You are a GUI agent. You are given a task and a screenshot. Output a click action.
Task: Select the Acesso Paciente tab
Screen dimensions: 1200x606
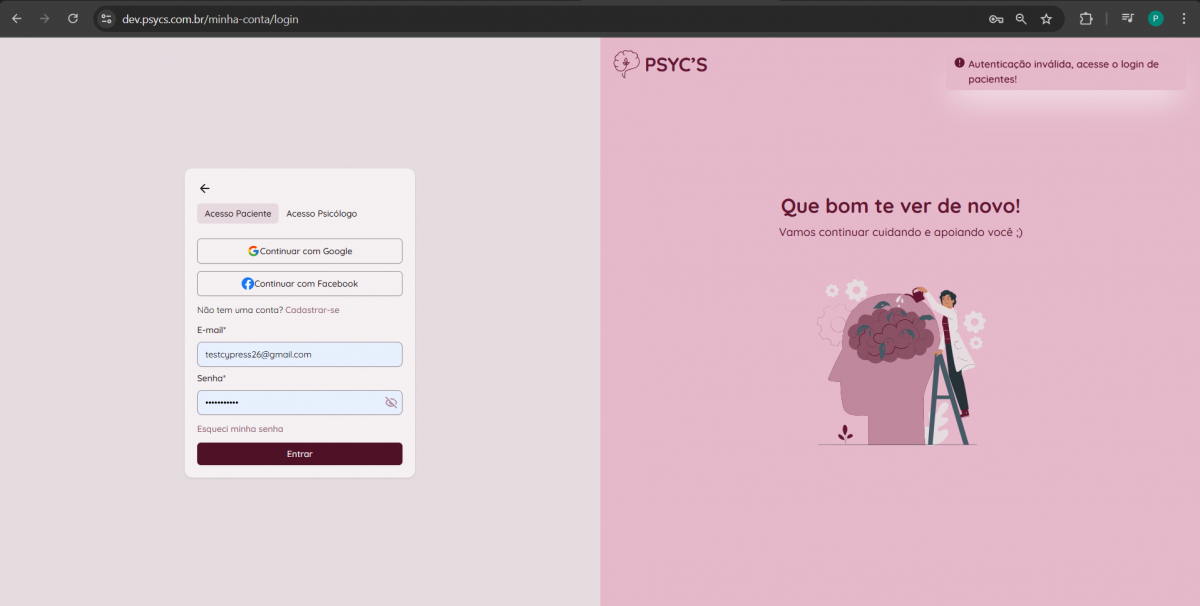[x=238, y=214]
